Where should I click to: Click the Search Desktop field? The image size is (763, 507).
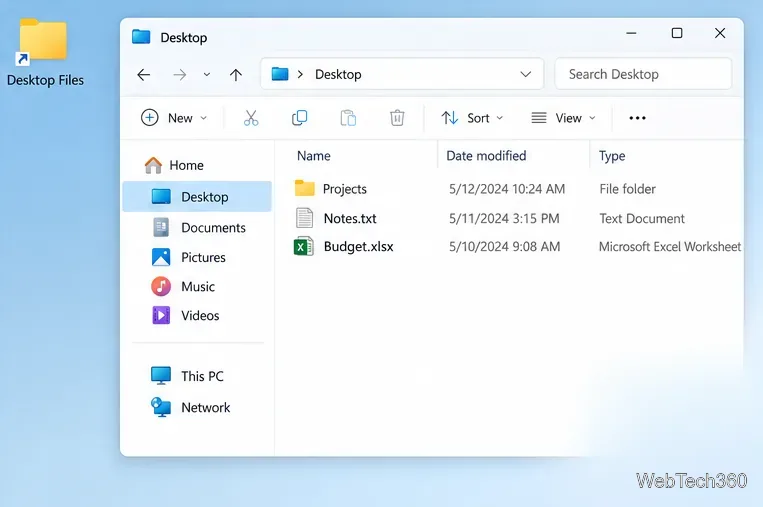[643, 74]
